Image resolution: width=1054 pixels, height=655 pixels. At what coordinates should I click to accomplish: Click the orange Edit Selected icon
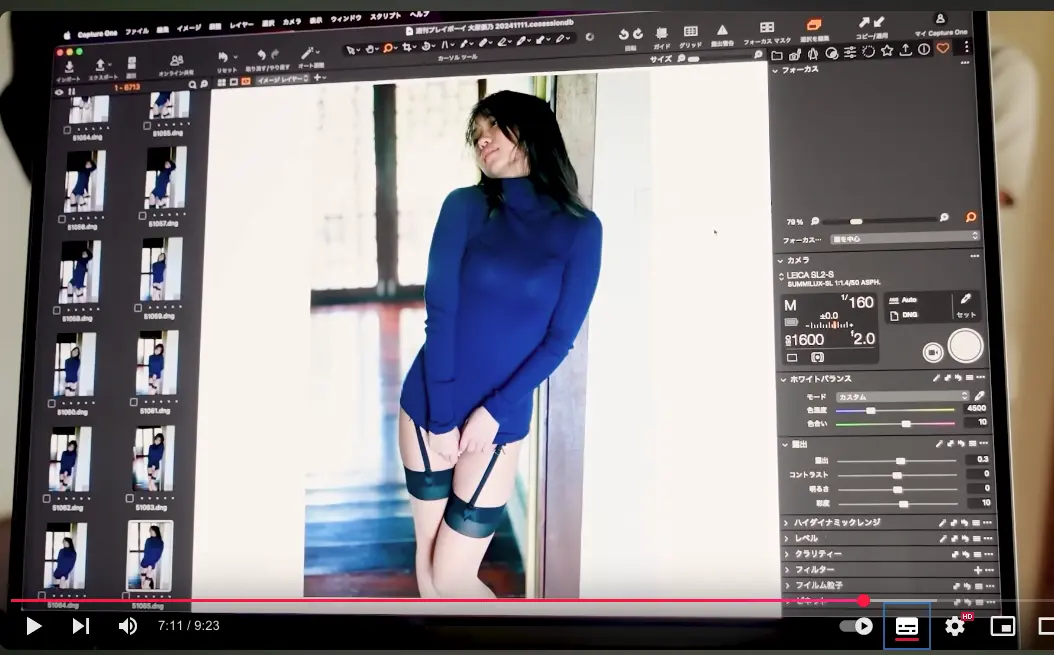813,25
